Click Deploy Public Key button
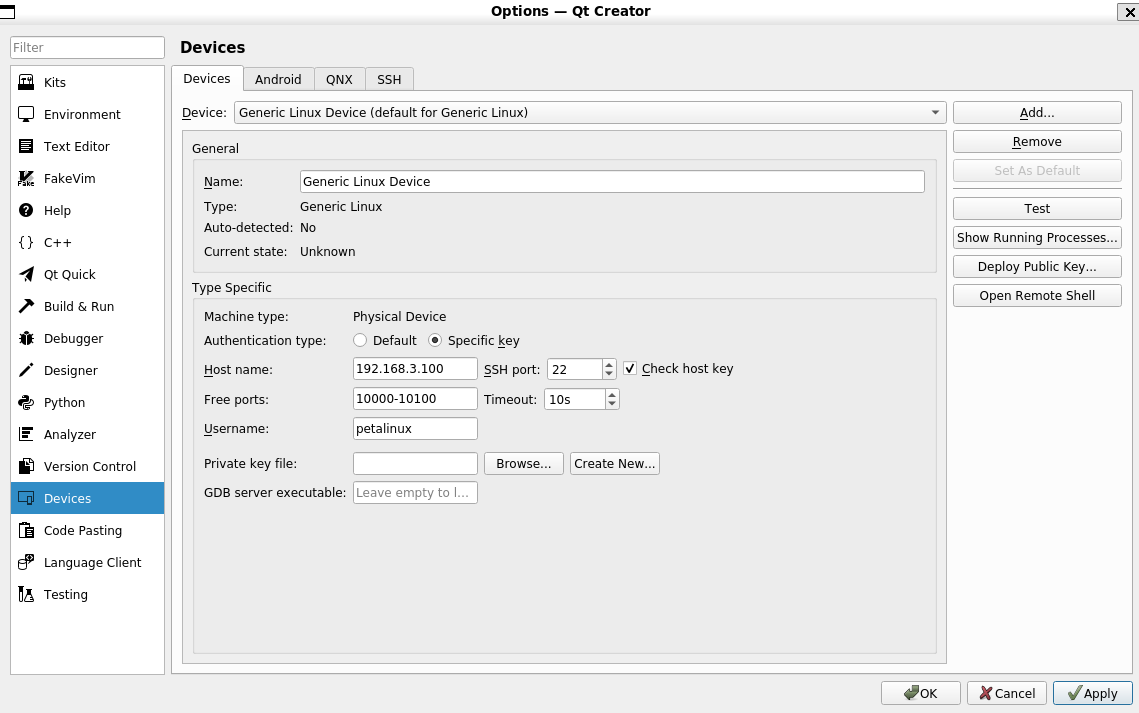The width and height of the screenshot is (1139, 713). (1037, 266)
